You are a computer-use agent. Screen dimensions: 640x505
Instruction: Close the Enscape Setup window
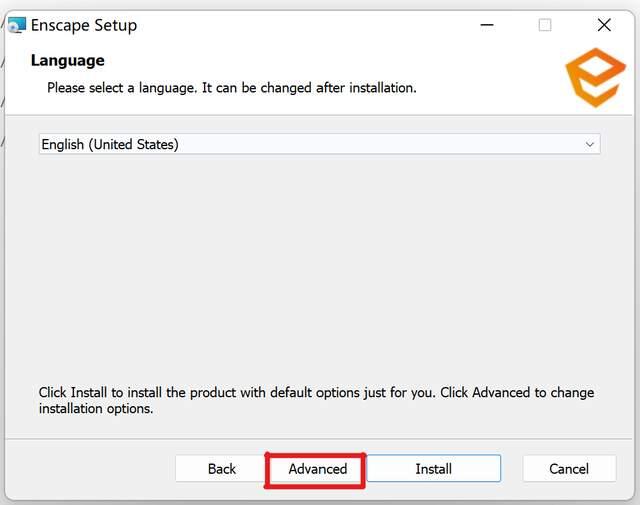click(604, 25)
